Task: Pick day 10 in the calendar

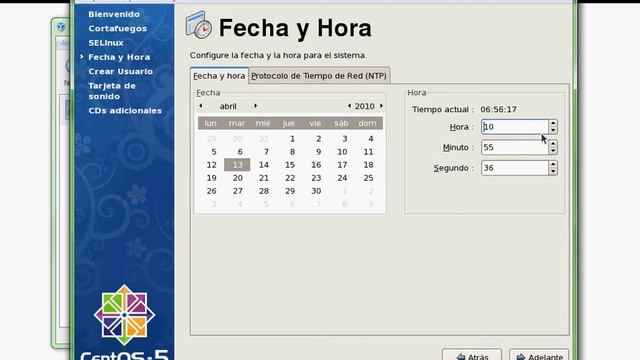Action: tap(342, 152)
